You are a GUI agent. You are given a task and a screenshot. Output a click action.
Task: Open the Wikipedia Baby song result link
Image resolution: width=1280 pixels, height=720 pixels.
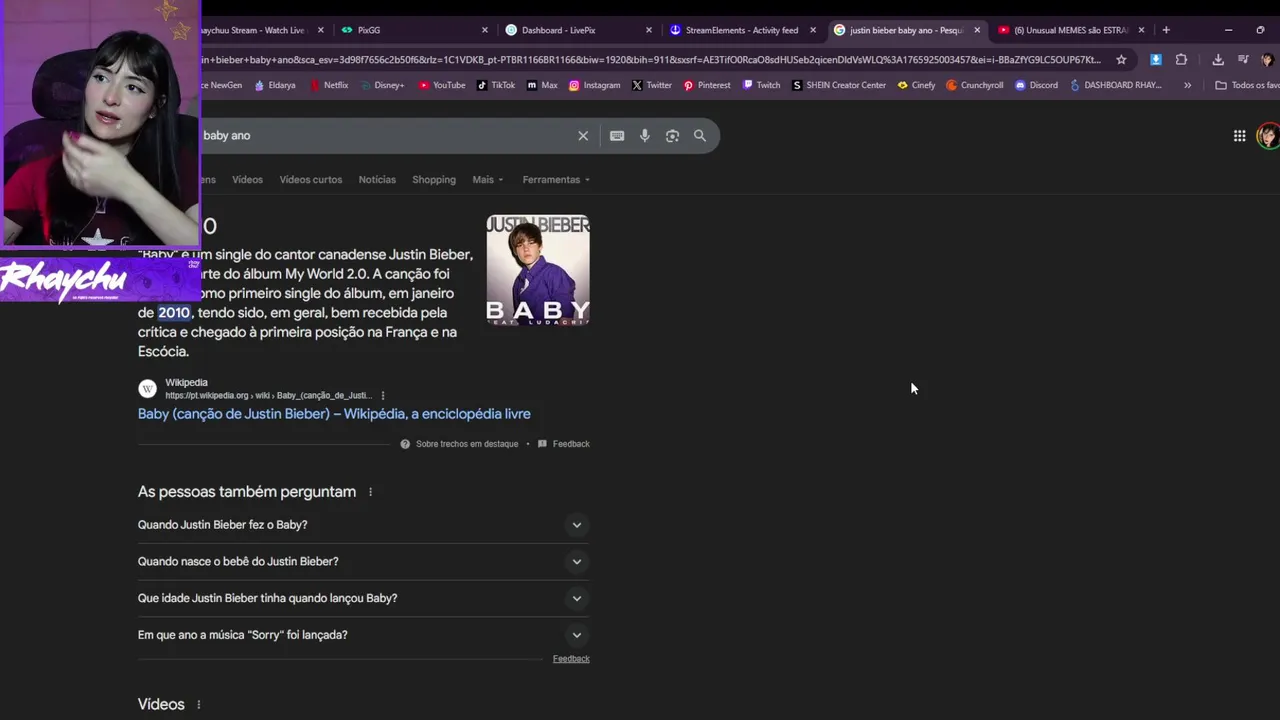[334, 414]
